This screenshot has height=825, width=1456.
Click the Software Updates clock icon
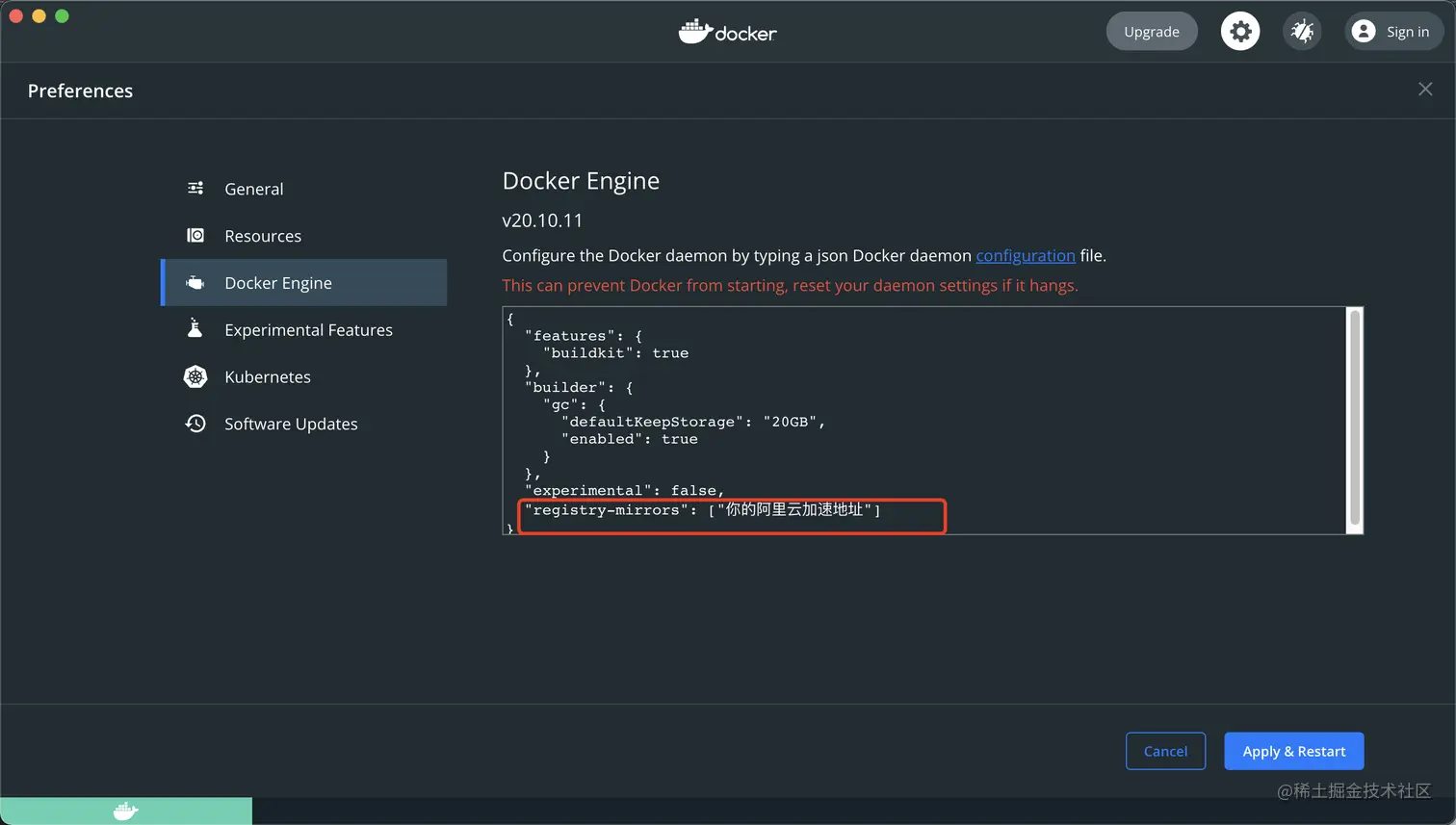[x=195, y=424]
